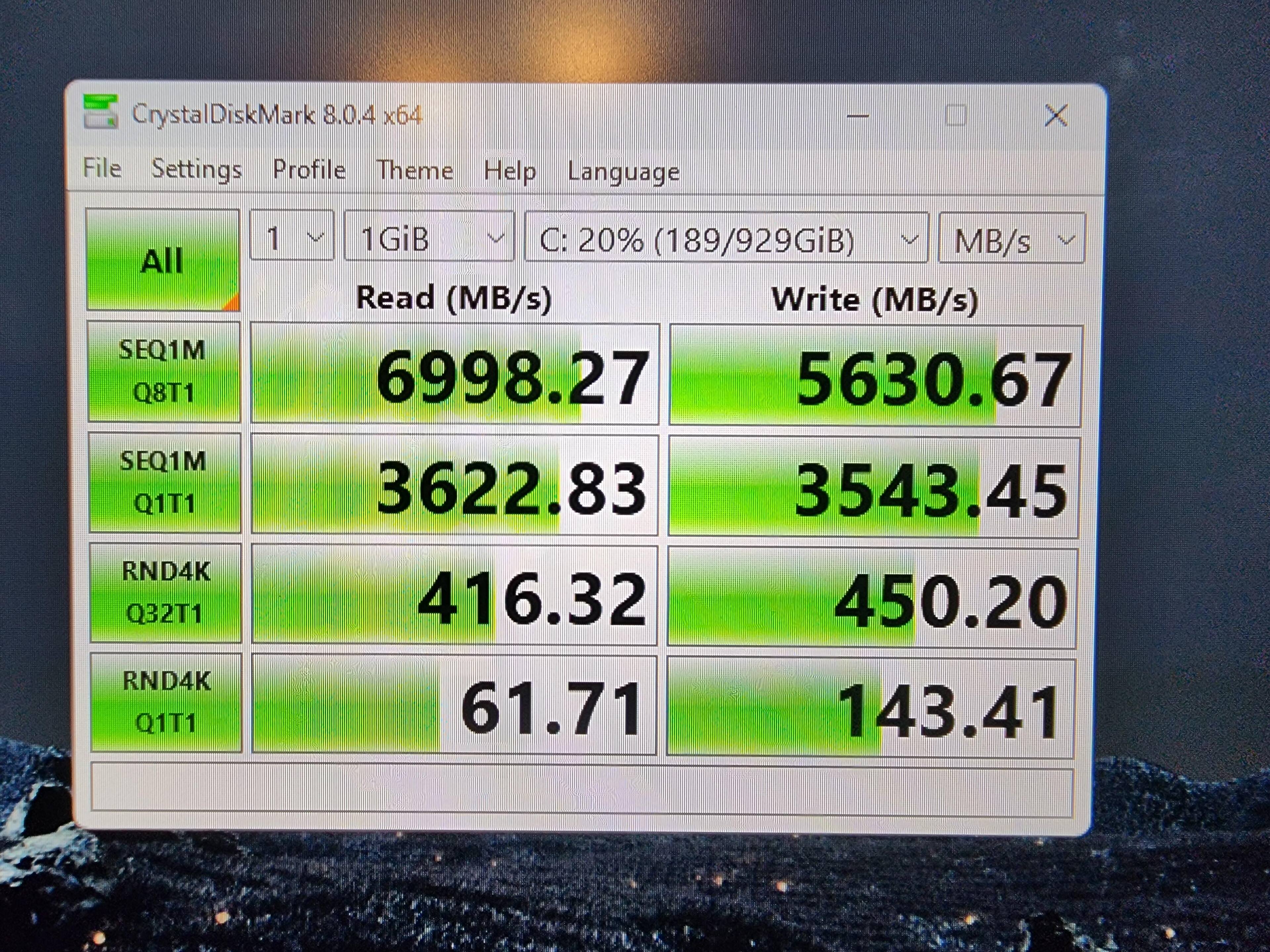Click the empty comment field at bottom

click(x=581, y=788)
